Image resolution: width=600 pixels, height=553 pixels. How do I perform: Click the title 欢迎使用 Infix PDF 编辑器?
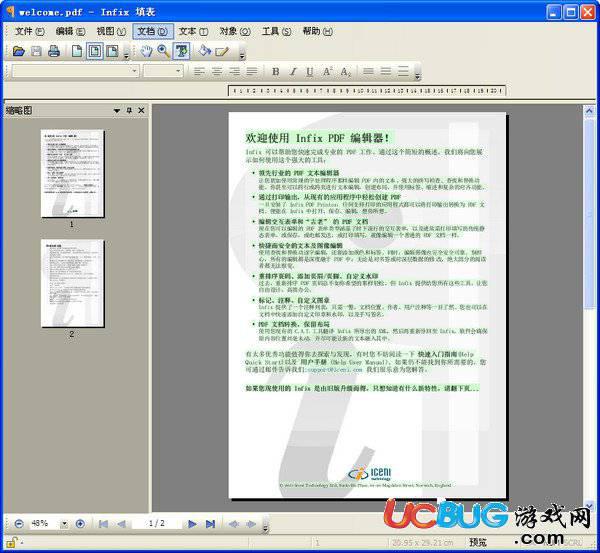tap(317, 138)
